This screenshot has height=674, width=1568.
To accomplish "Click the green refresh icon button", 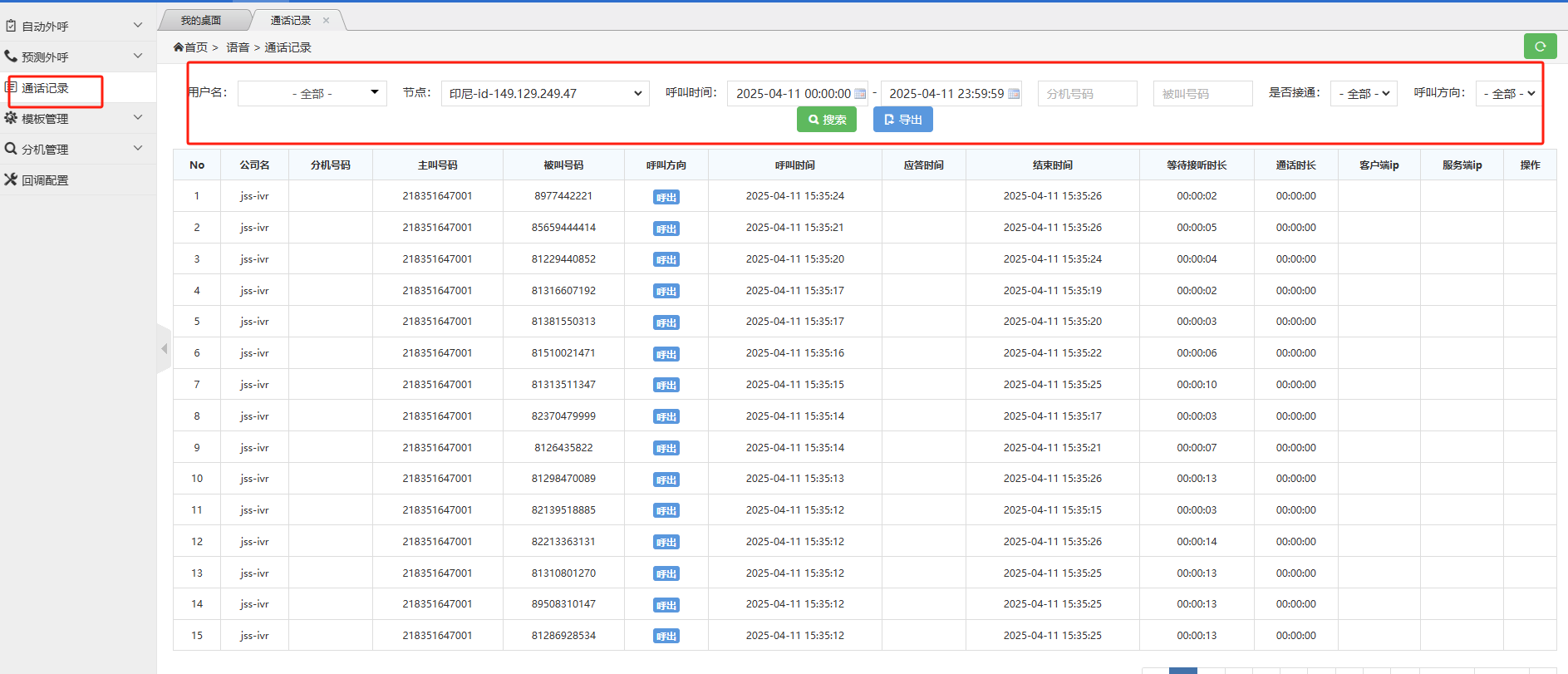I will 1540,47.
